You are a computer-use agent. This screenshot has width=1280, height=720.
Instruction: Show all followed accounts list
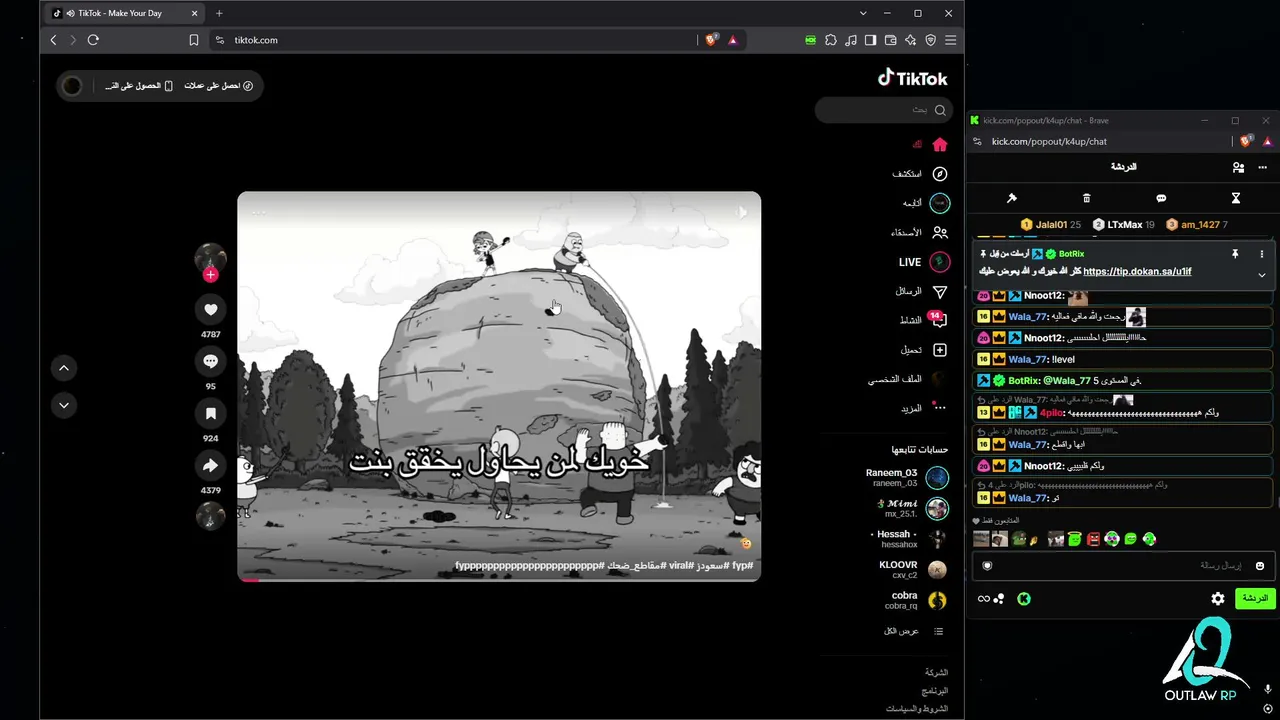tap(914, 632)
